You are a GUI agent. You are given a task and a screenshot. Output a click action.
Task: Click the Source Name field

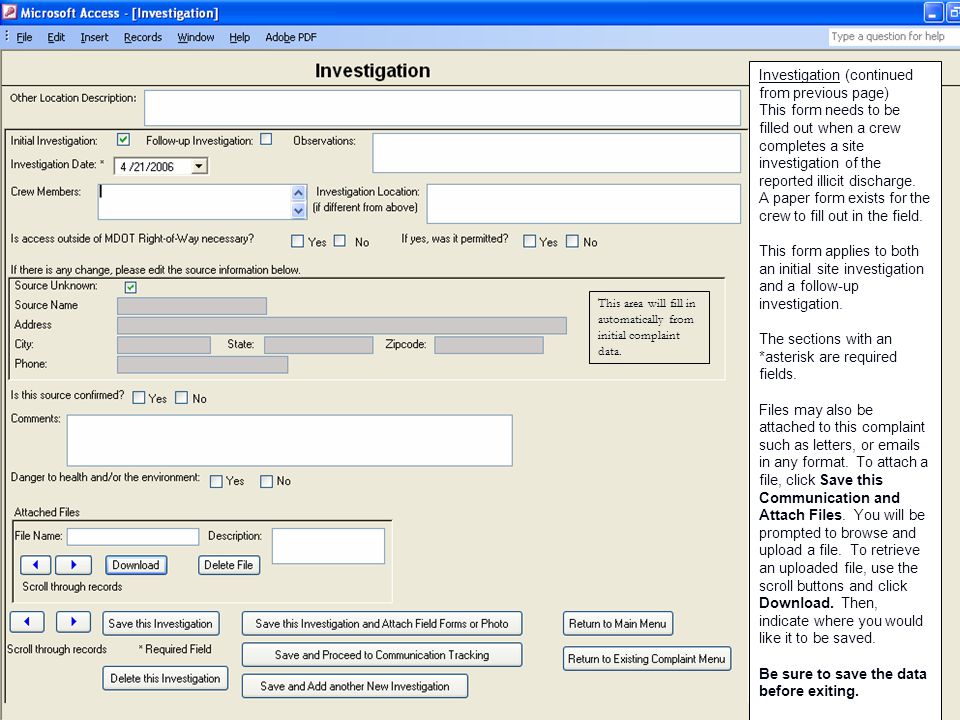192,306
